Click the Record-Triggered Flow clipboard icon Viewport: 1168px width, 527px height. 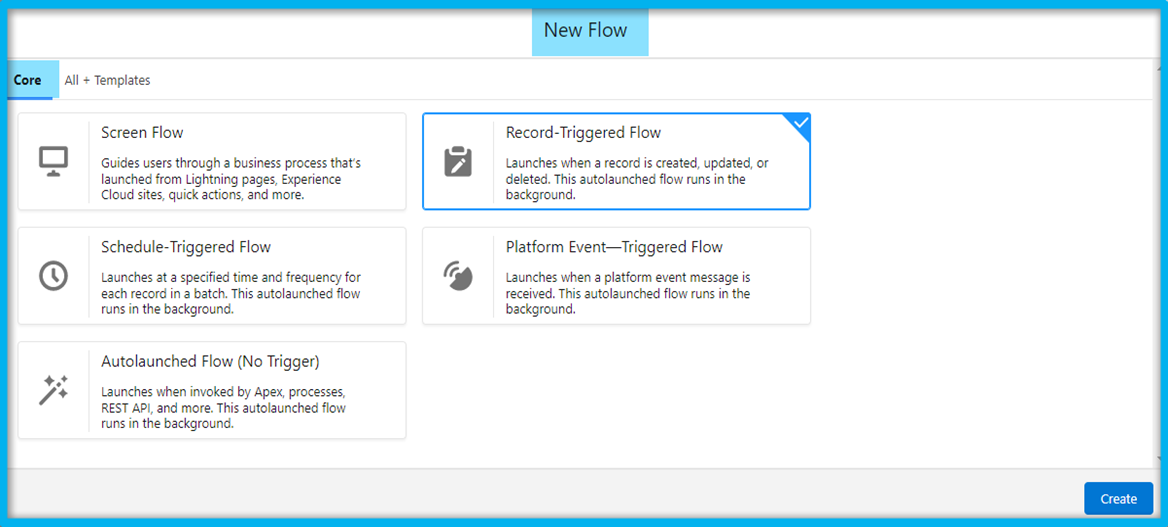[458, 161]
